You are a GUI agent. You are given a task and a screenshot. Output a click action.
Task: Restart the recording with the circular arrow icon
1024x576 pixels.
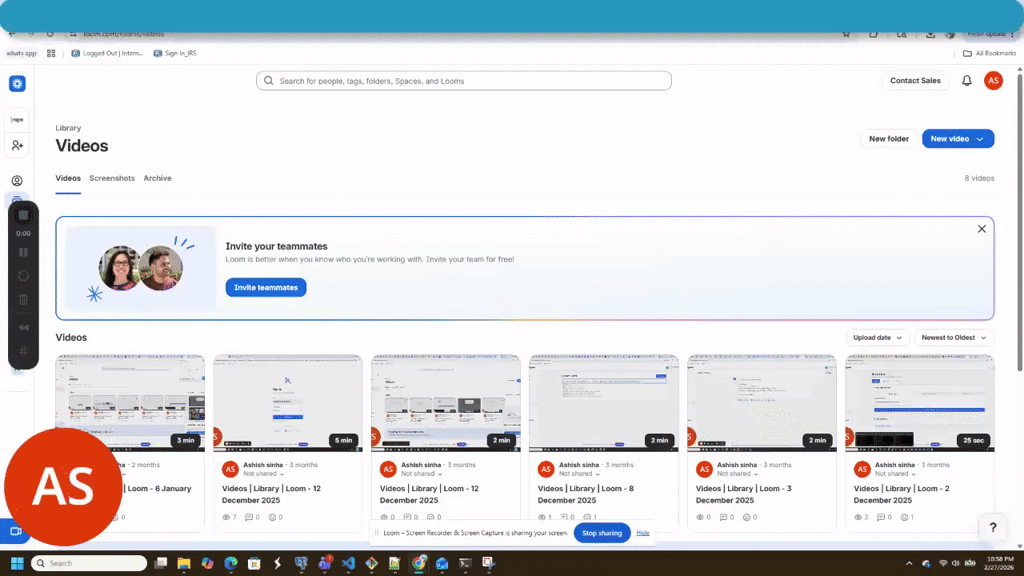pos(24,276)
